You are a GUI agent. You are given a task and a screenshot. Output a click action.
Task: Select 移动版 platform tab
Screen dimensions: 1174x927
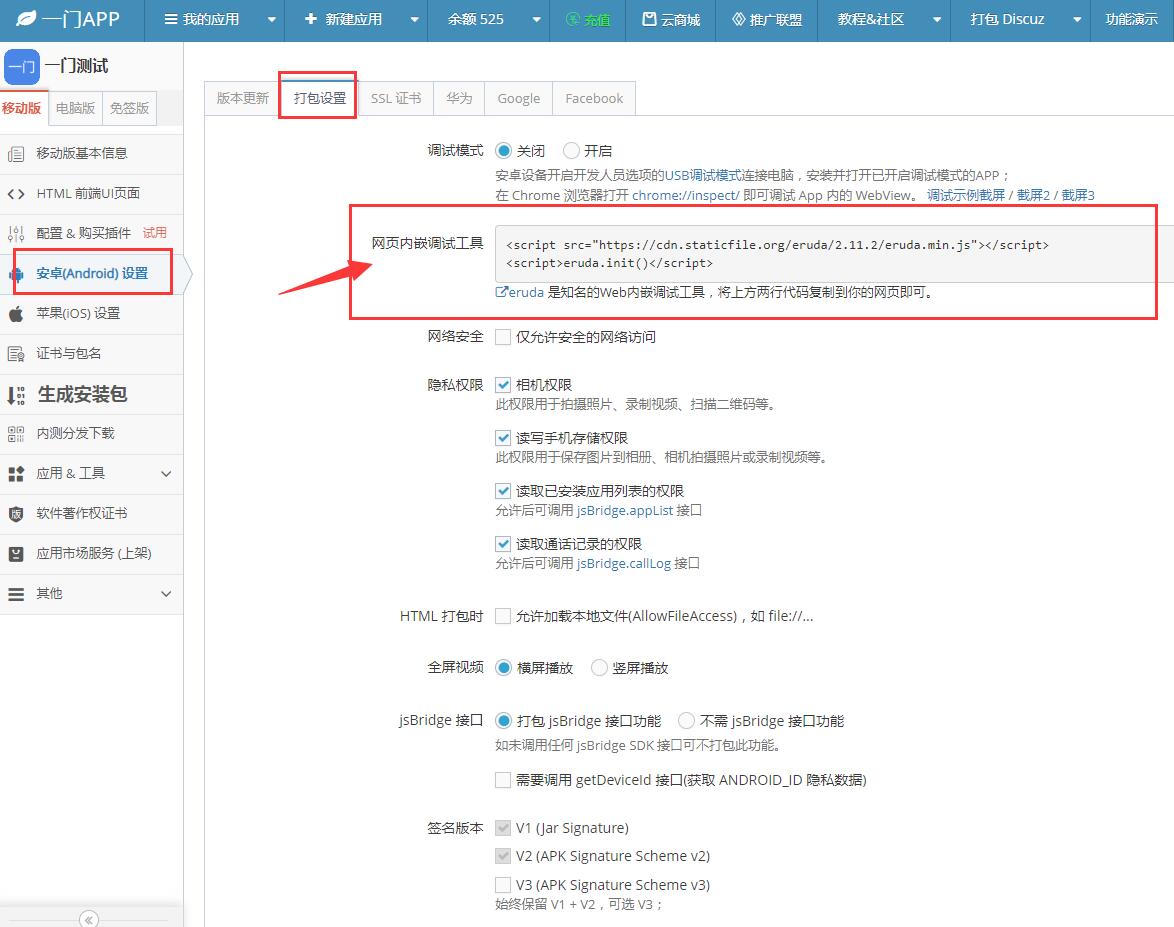[22, 109]
